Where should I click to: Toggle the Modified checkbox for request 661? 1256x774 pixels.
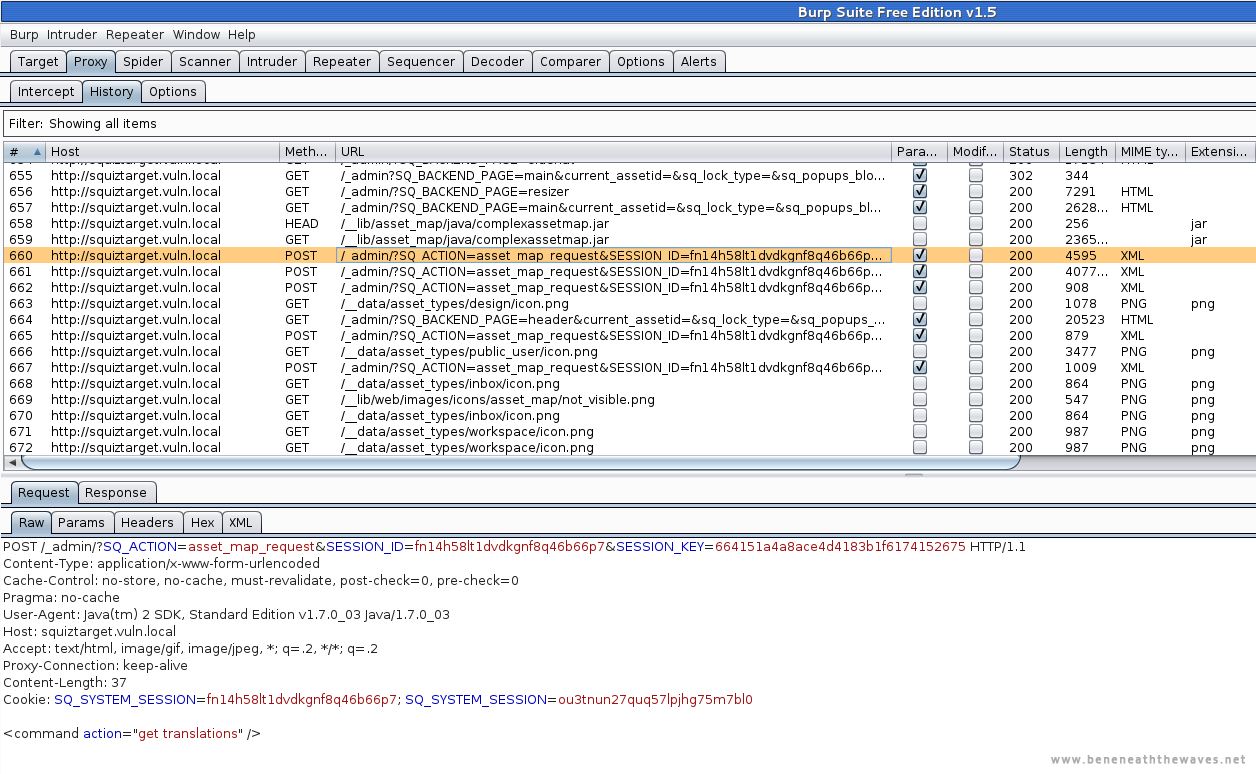click(976, 271)
